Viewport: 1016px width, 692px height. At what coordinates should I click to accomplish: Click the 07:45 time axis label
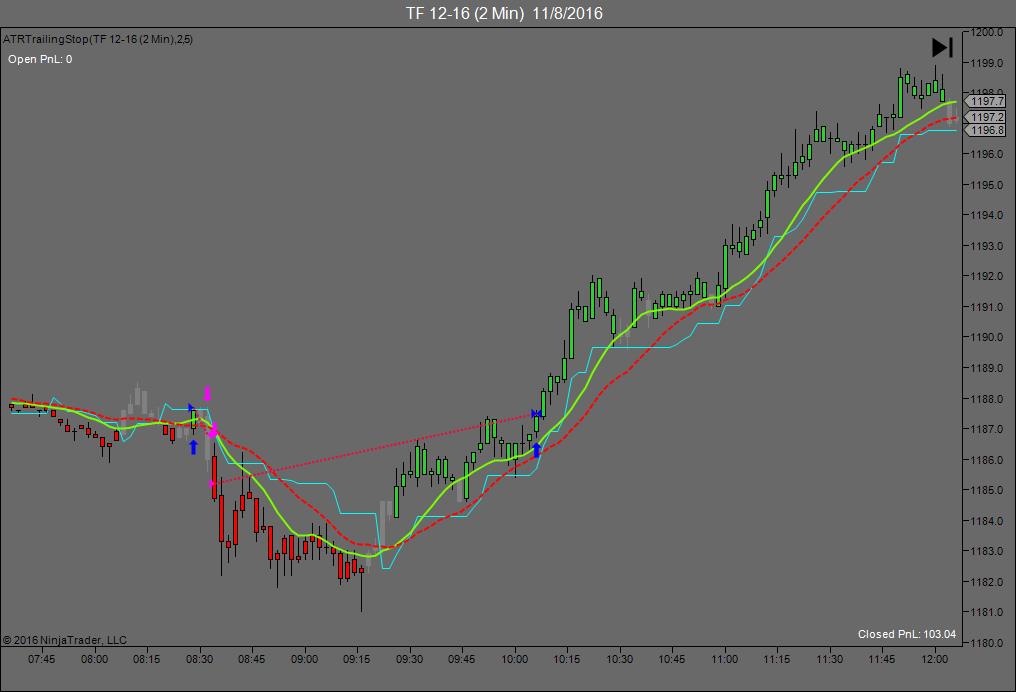coord(41,659)
